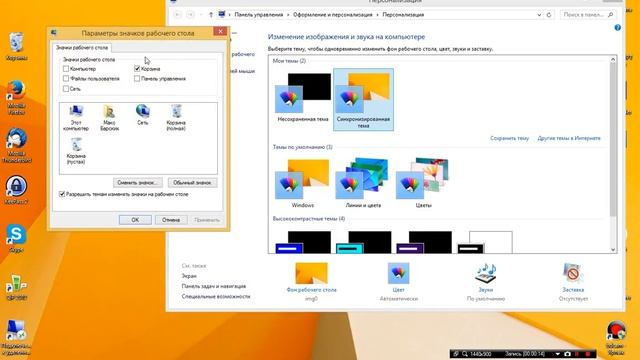Click the themes list vertical scrollbar
The width and height of the screenshot is (640, 360).
point(613,139)
